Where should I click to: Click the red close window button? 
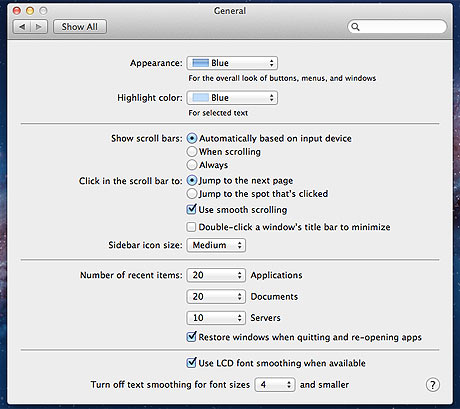17,11
